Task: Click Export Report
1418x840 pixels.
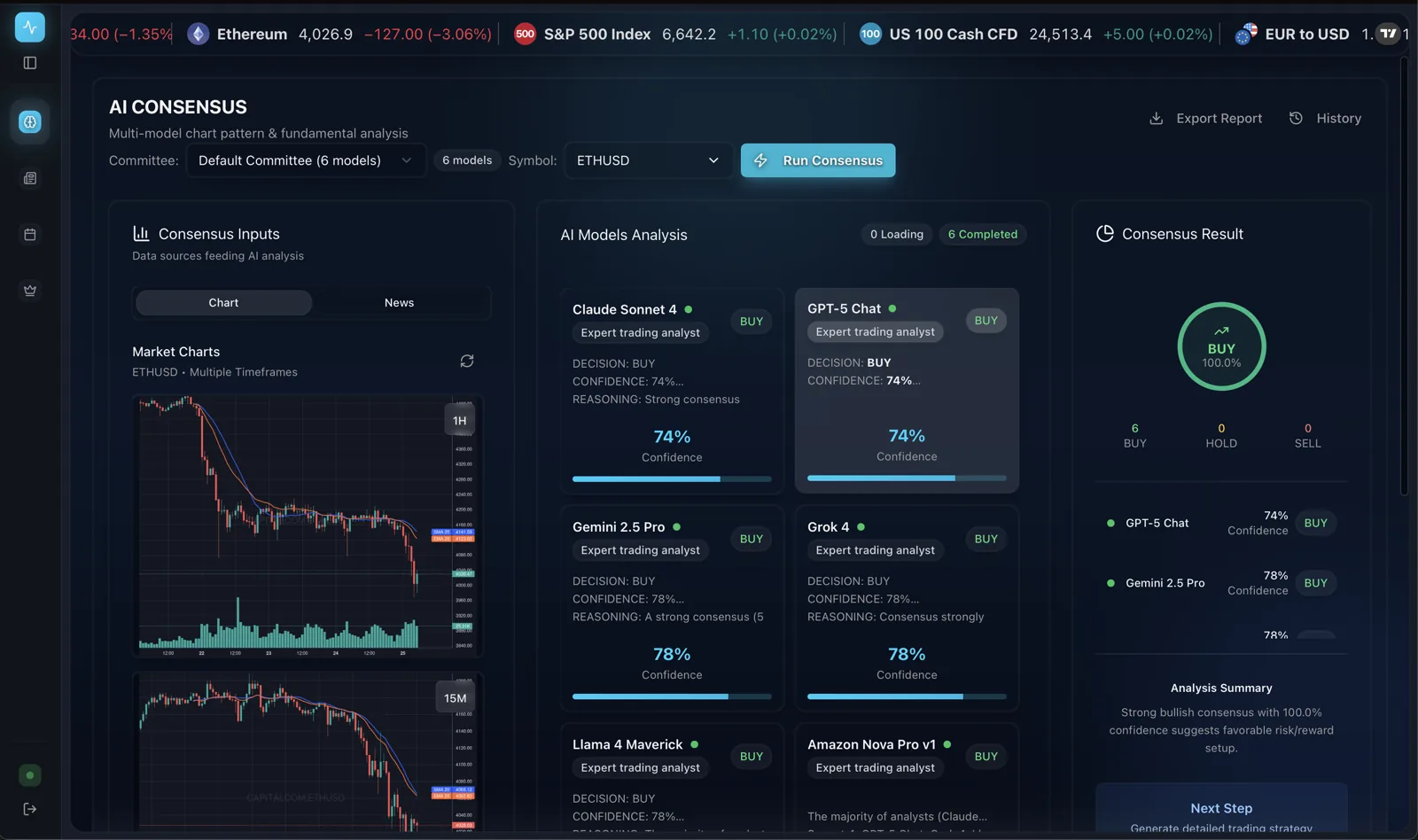Action: tap(1205, 119)
